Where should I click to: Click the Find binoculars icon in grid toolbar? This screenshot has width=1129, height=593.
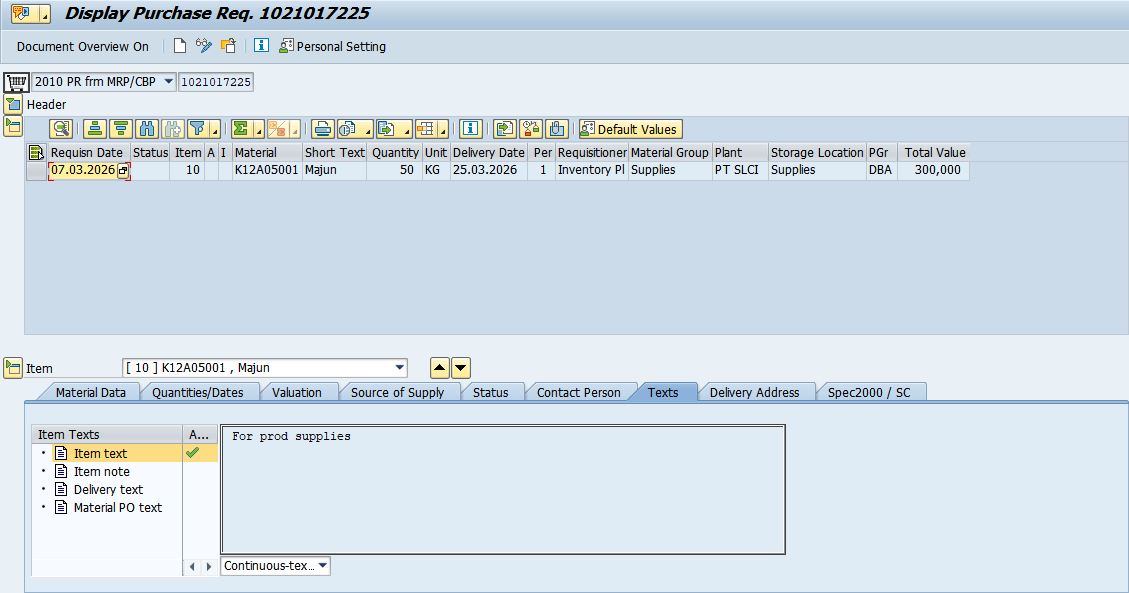[x=147, y=129]
